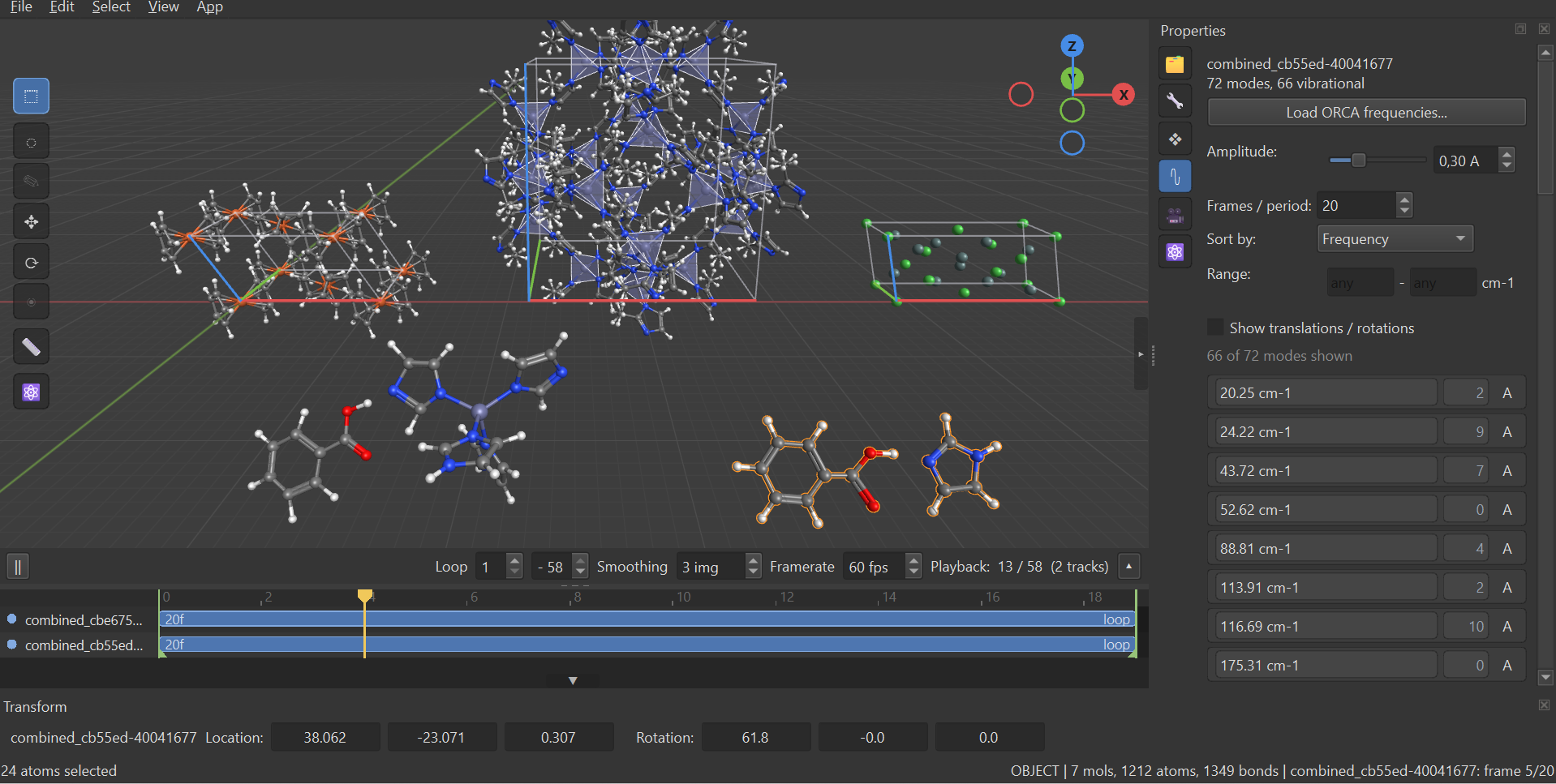Click the blue Z axis gizmo
The image size is (1556, 784).
(1072, 46)
